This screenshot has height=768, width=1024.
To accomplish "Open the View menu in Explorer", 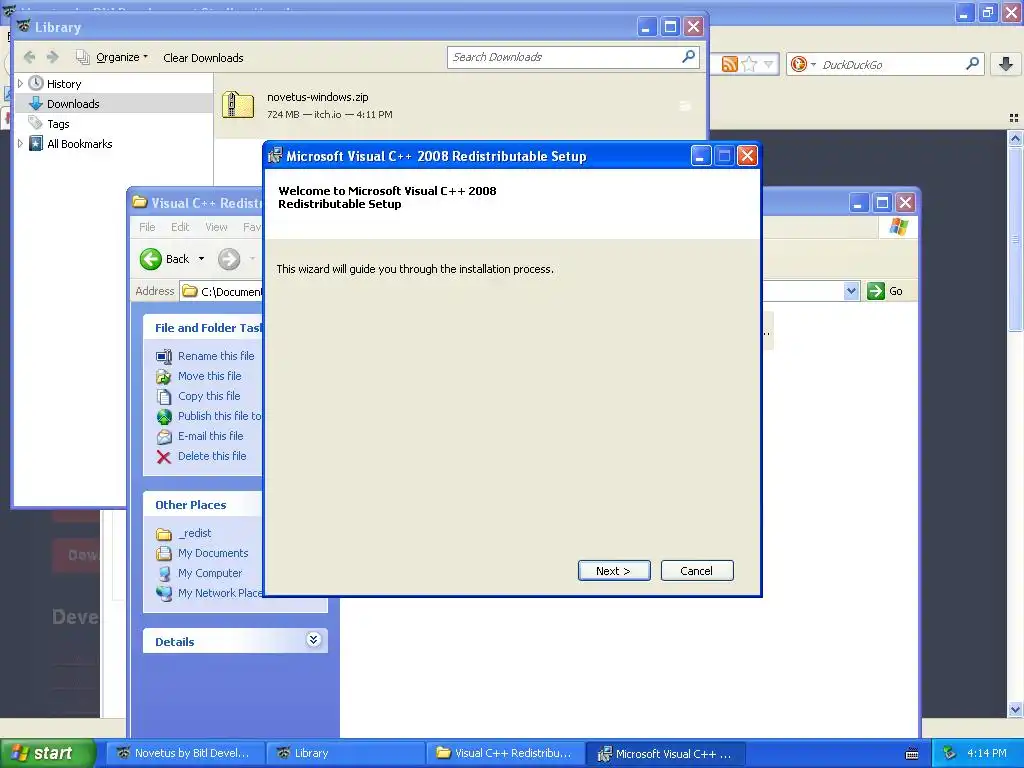I will (216, 227).
